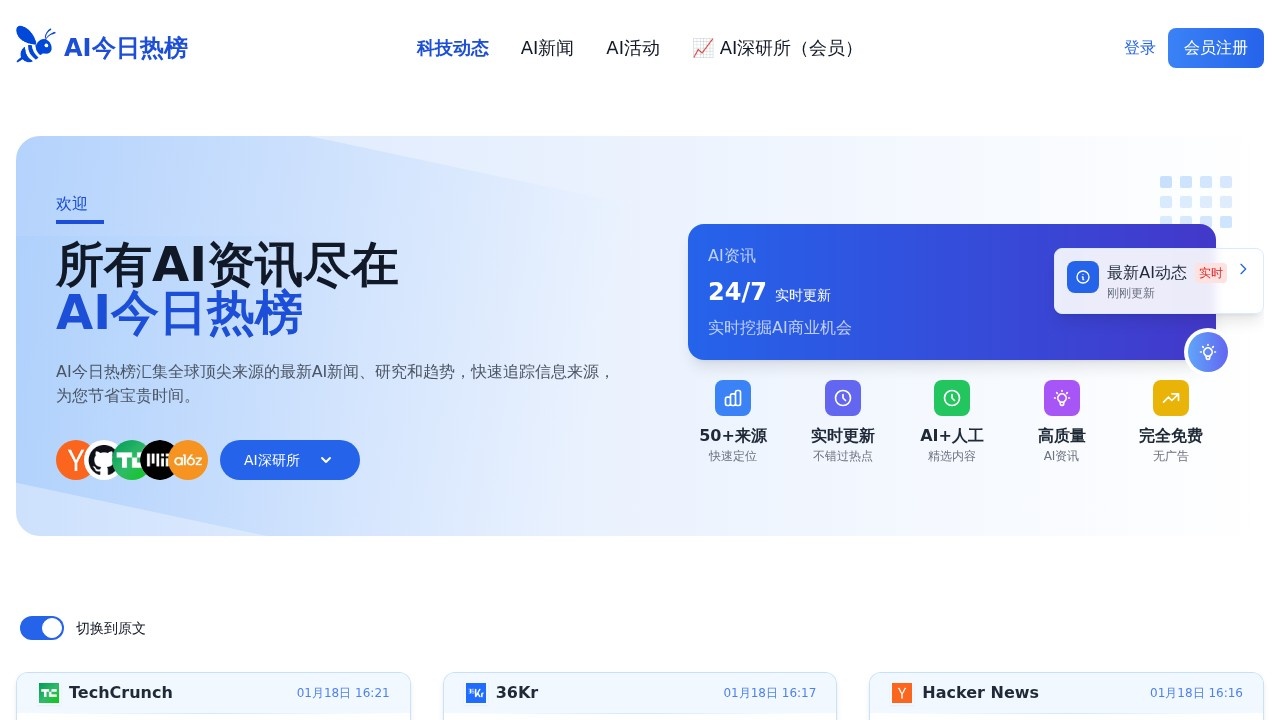
Task: Click the 登录 link
Action: [1139, 47]
